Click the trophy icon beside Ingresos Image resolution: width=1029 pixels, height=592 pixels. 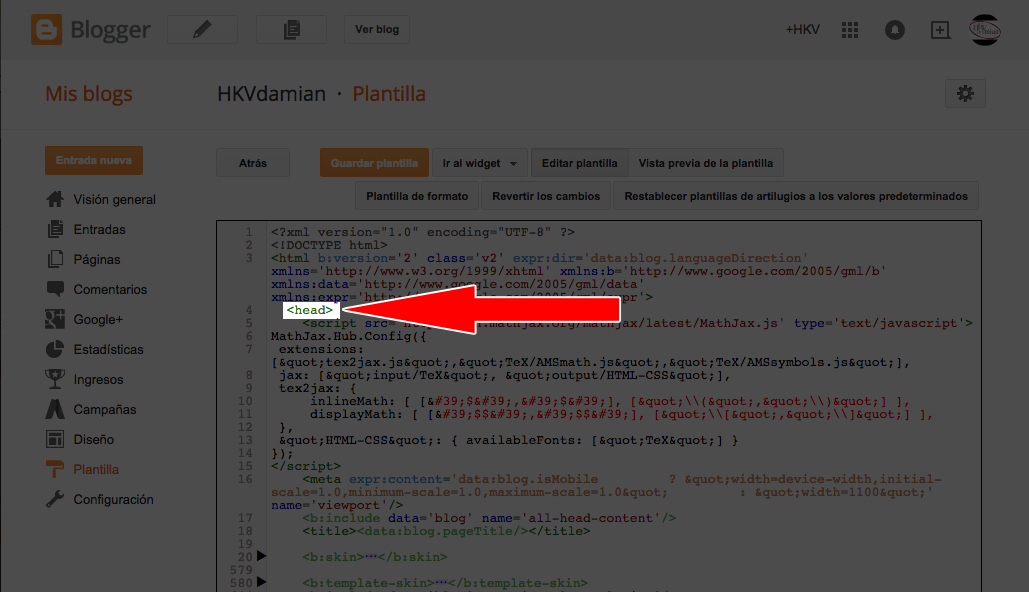(55, 379)
